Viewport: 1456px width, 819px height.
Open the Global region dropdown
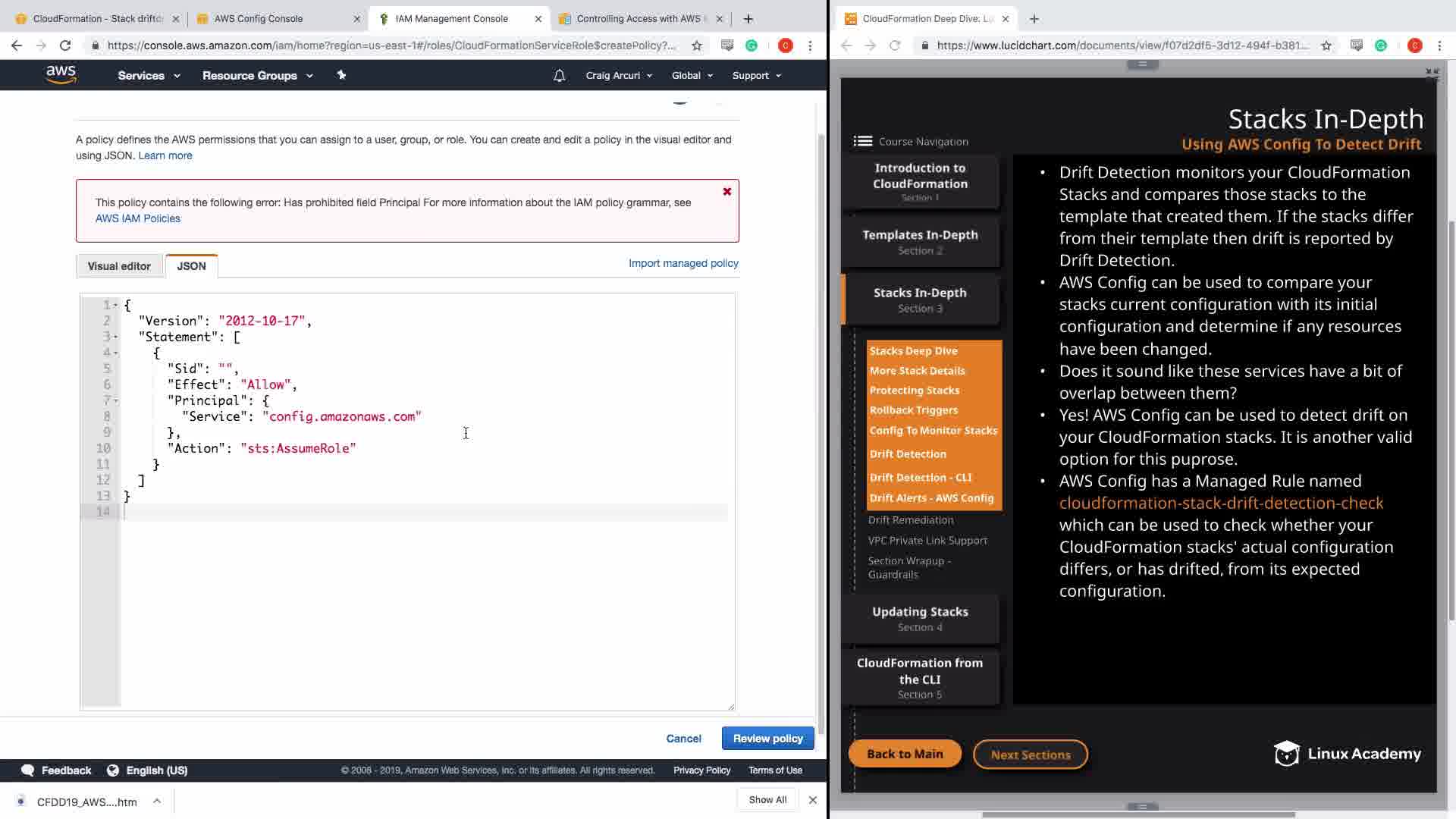point(692,76)
